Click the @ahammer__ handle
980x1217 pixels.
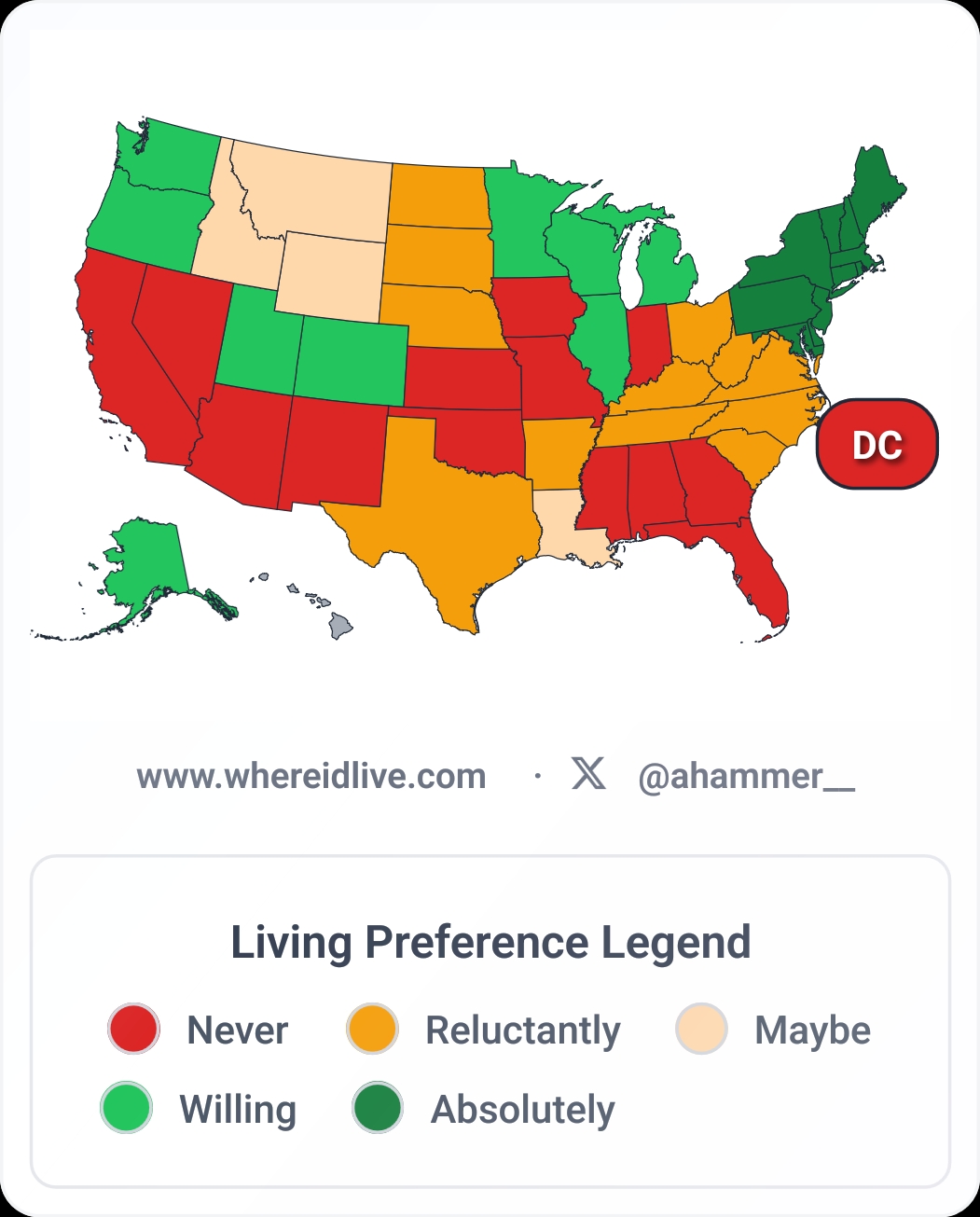(746, 776)
